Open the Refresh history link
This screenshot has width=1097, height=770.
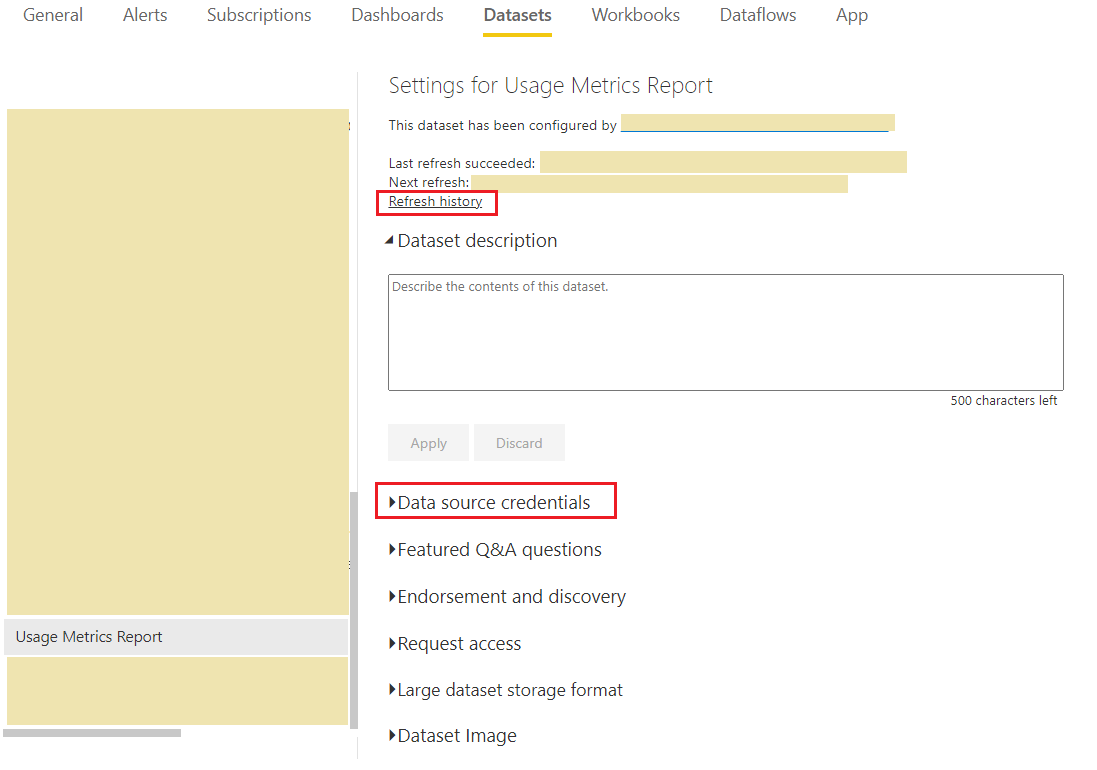click(x=435, y=201)
